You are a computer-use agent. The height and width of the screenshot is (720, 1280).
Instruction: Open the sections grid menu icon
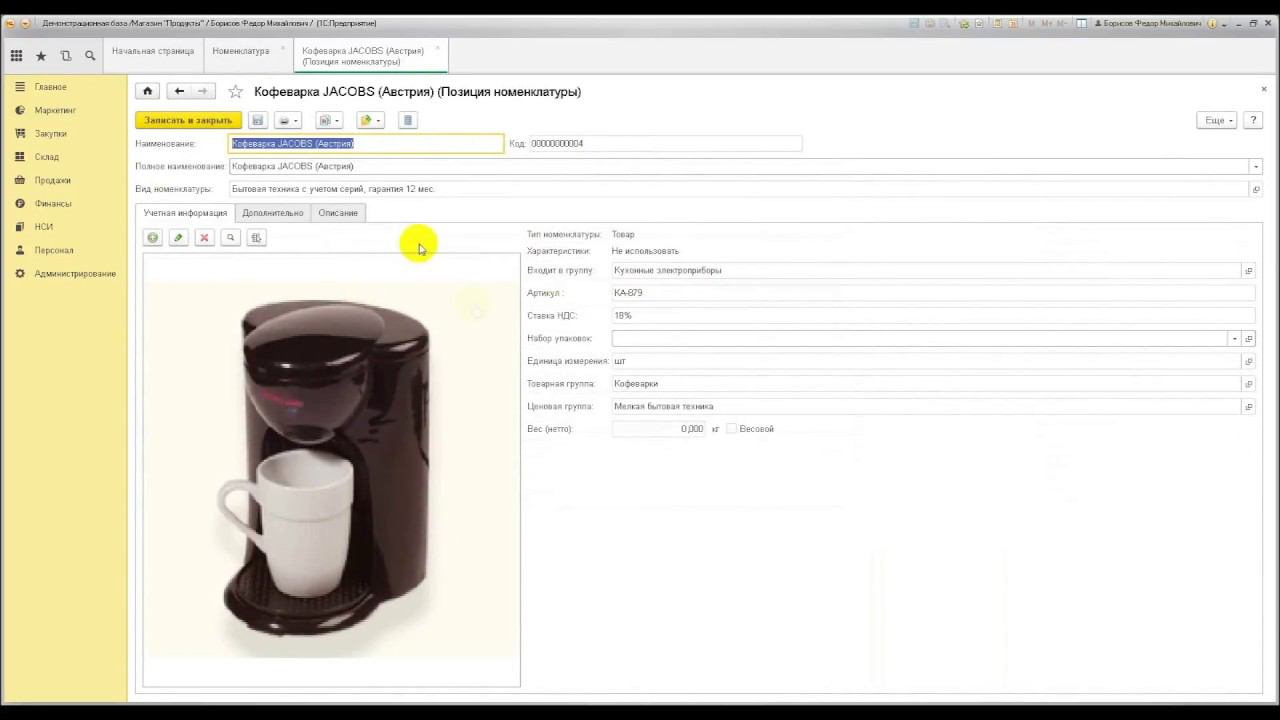[x=17, y=56]
